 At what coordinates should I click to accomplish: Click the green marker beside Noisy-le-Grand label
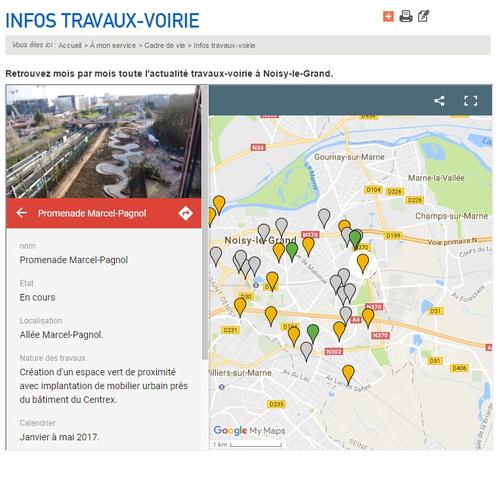(292, 251)
